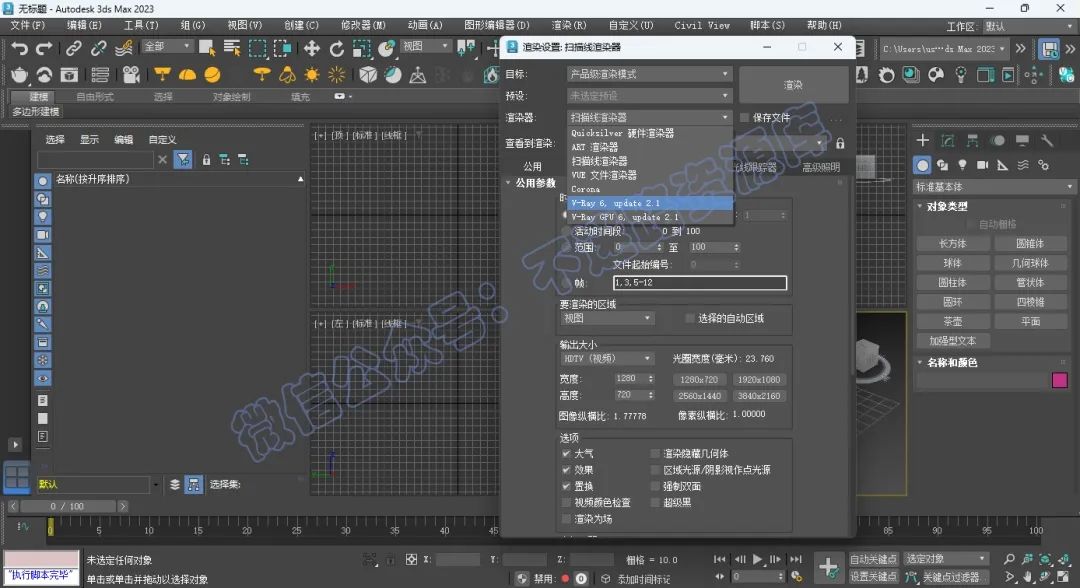1080x588 pixels.
Task: Toggle the Displacement (置换) checkbox
Action: point(566,486)
